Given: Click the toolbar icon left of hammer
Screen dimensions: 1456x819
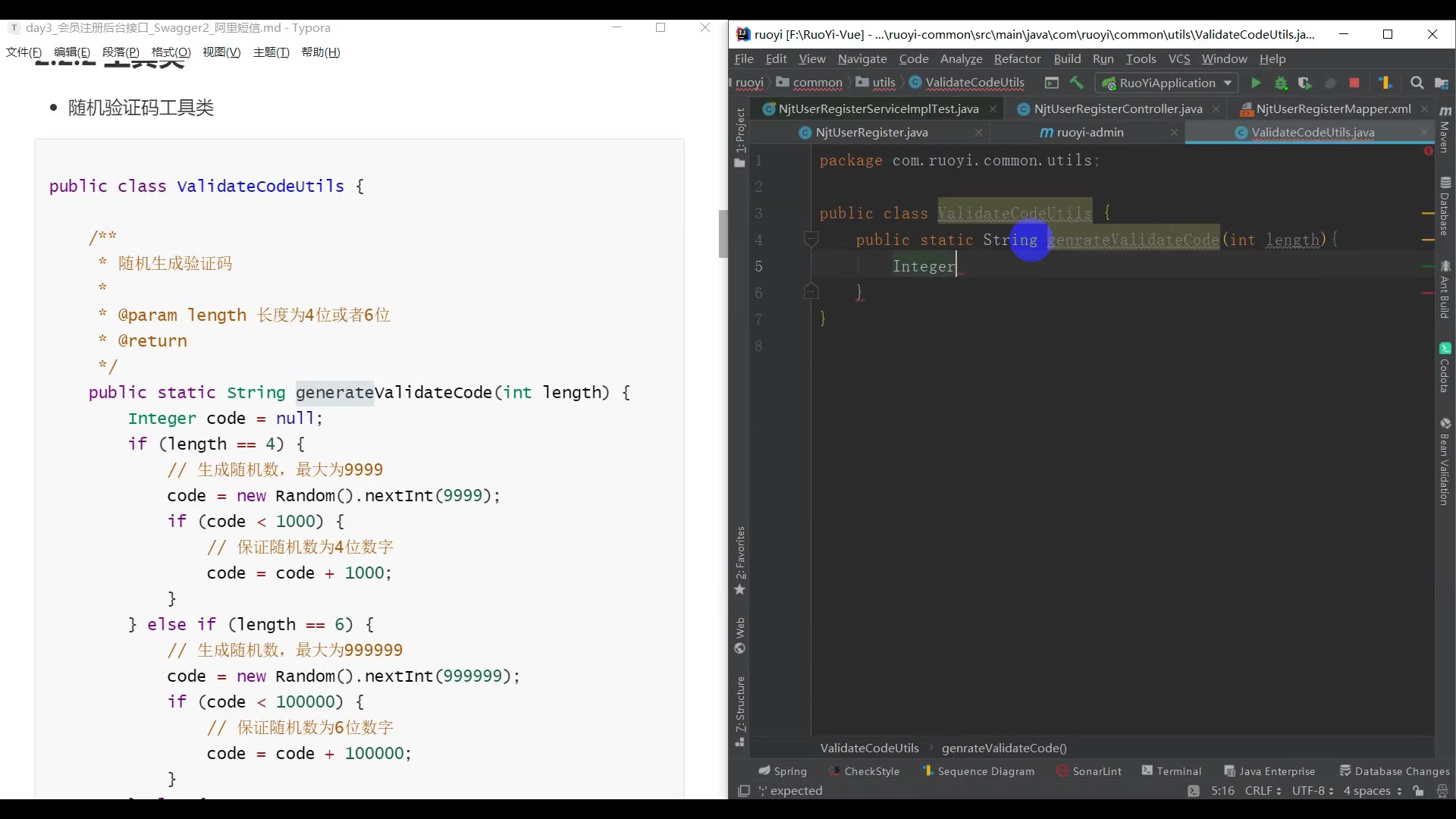Looking at the screenshot, I should (x=1051, y=83).
